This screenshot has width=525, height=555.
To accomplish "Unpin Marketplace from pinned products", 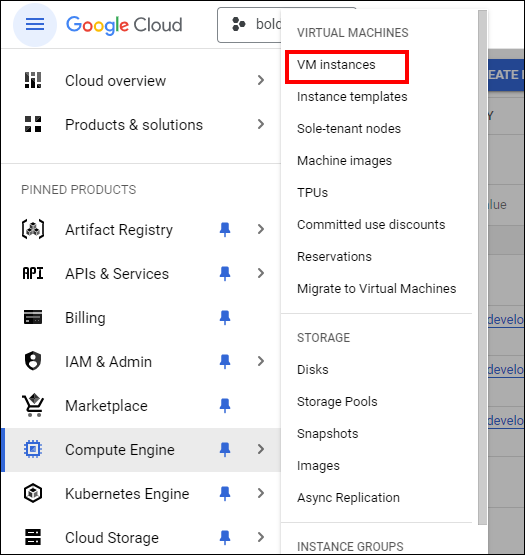I will tap(225, 405).
